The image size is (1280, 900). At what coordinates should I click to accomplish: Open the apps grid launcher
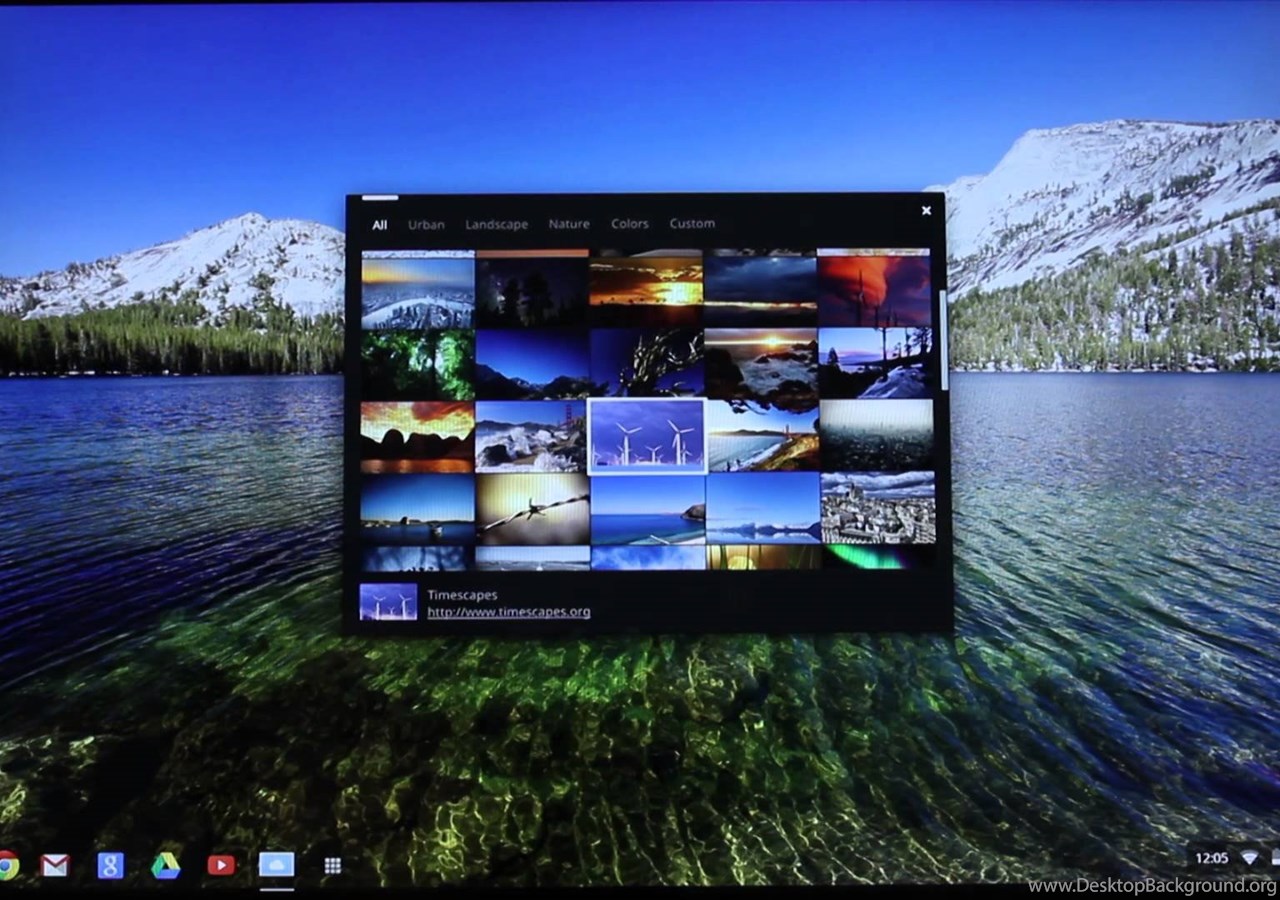tap(333, 866)
